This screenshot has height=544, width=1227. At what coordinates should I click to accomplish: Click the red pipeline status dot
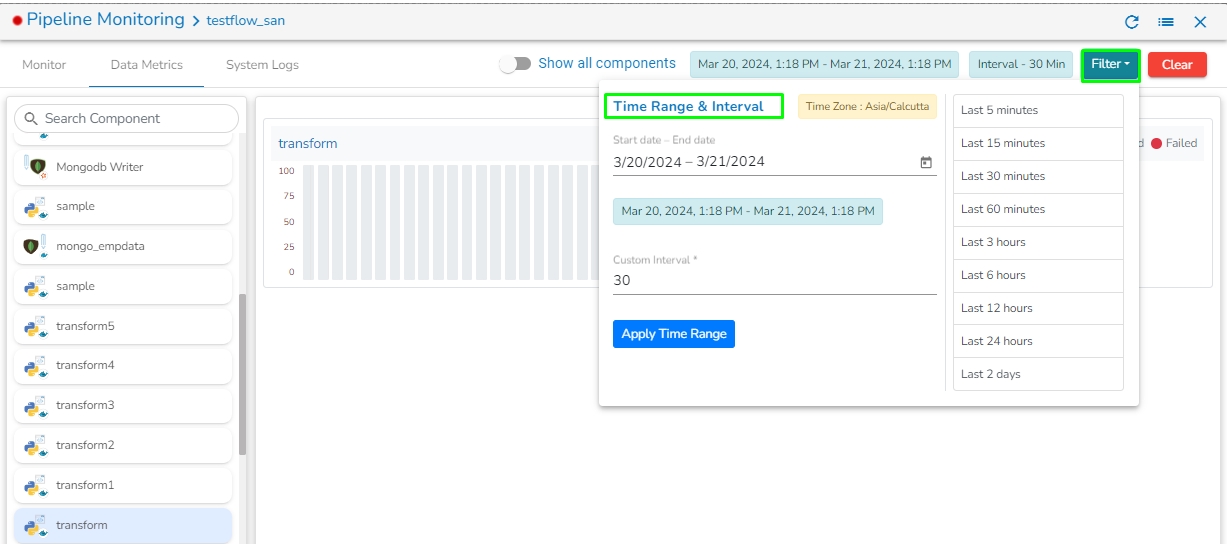pos(17,21)
